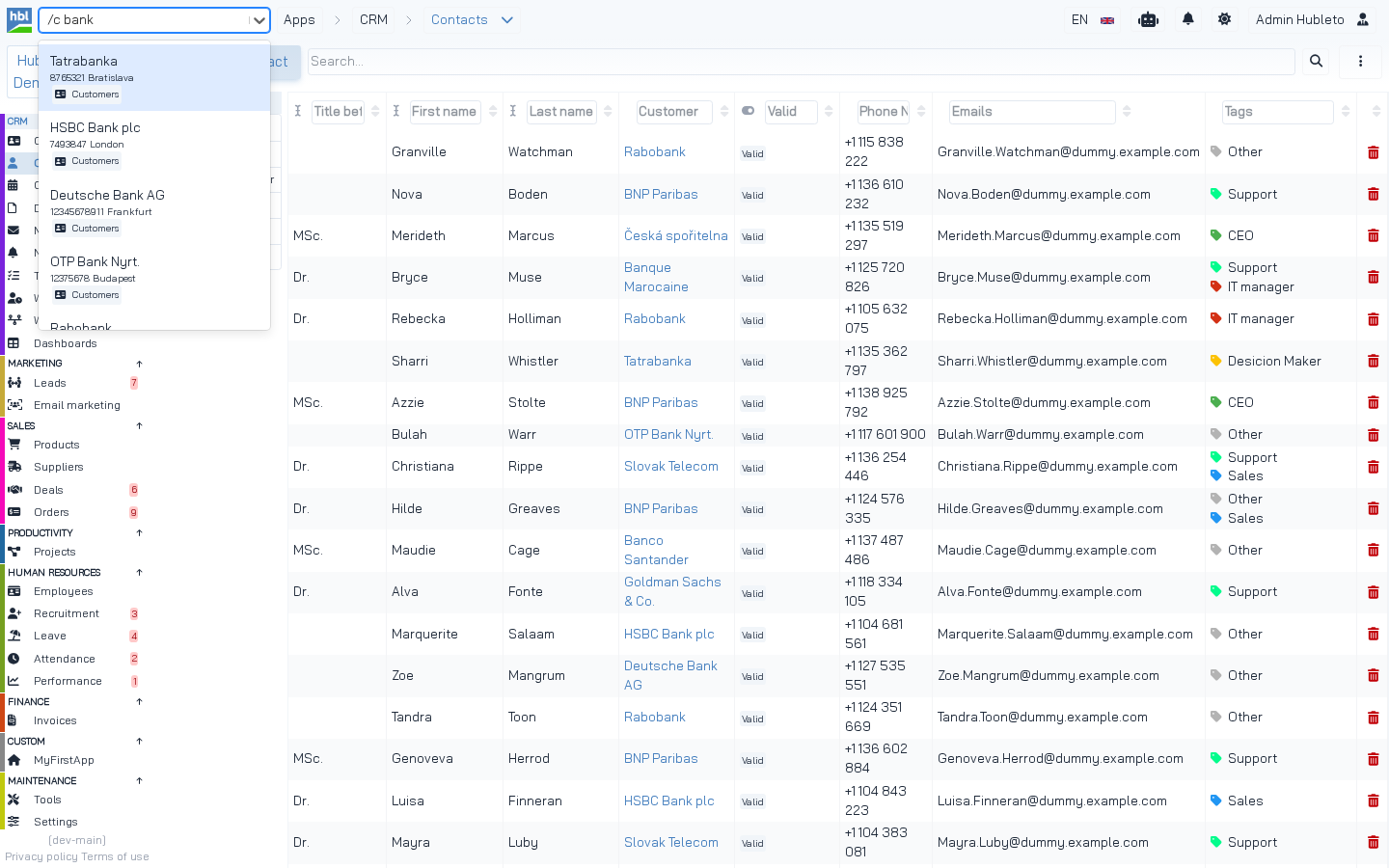Viewport: 1389px width, 868px height.
Task: Delete the Sharri Whistler contact row
Action: point(1374,361)
